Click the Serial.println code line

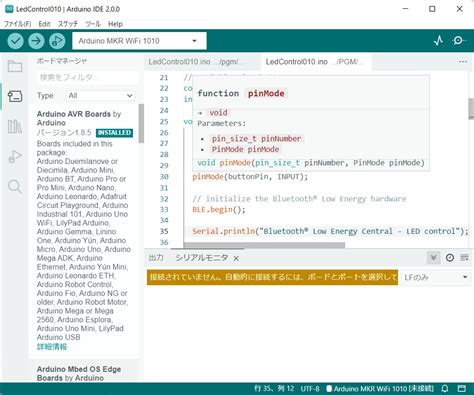click(330, 231)
